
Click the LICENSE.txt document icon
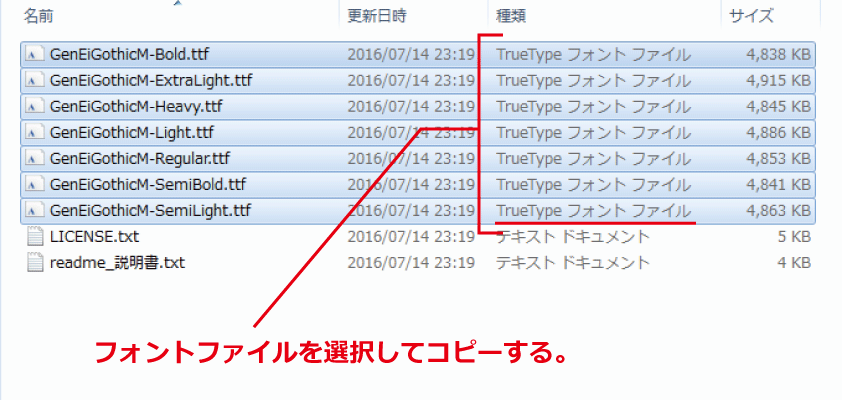(34, 236)
